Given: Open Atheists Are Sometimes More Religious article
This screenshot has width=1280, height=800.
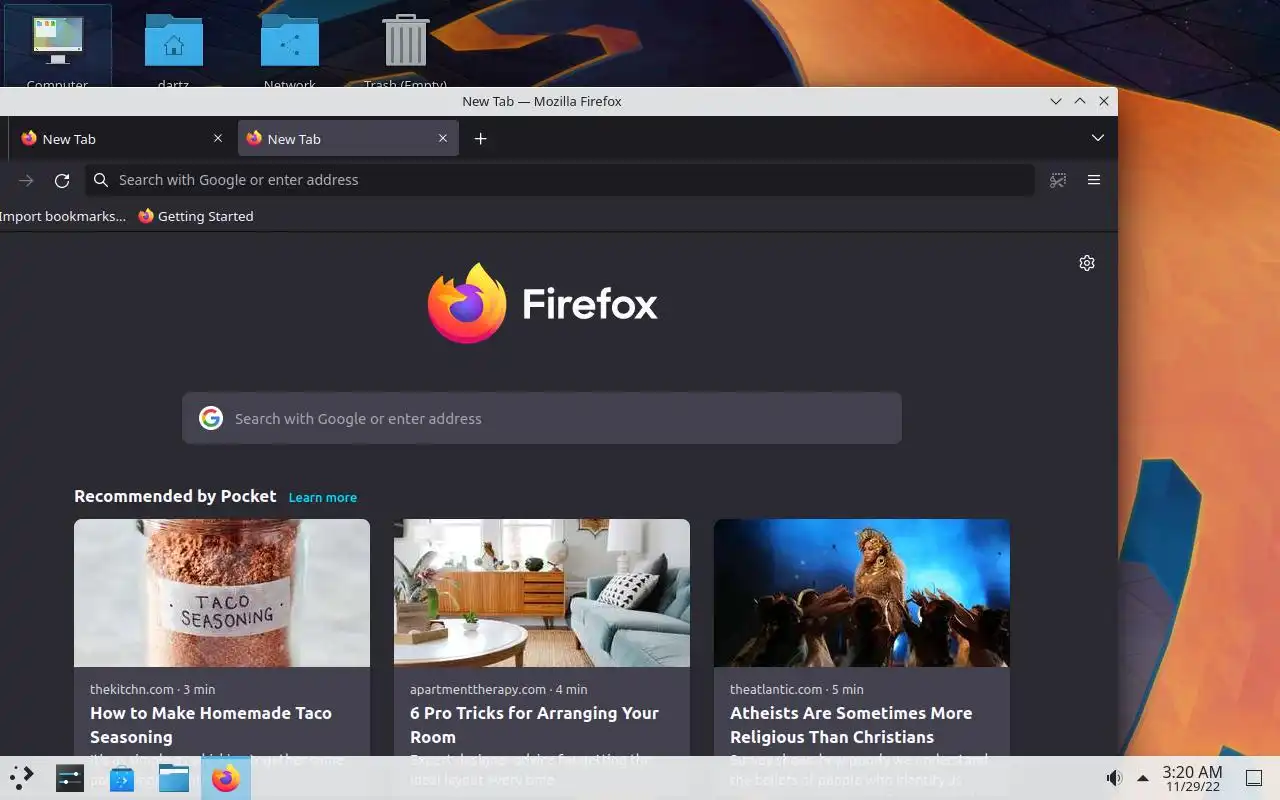Looking at the screenshot, I should coord(851,725).
